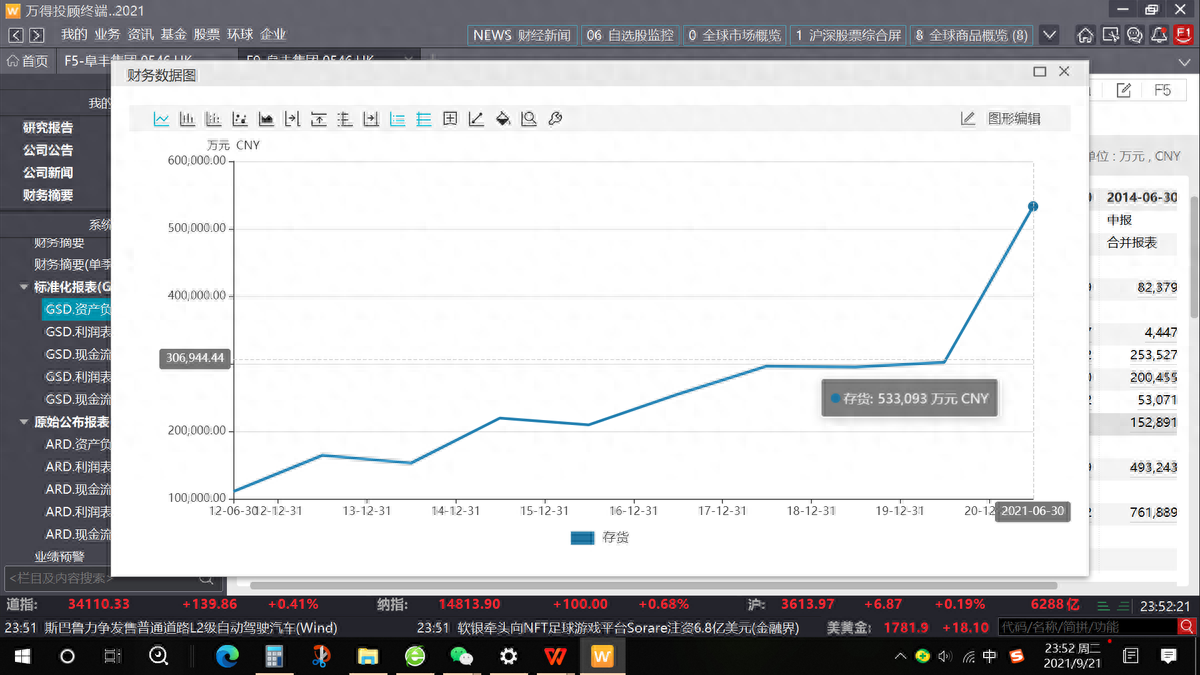
Task: Choose the scatter plot chart icon
Action: pos(239,119)
